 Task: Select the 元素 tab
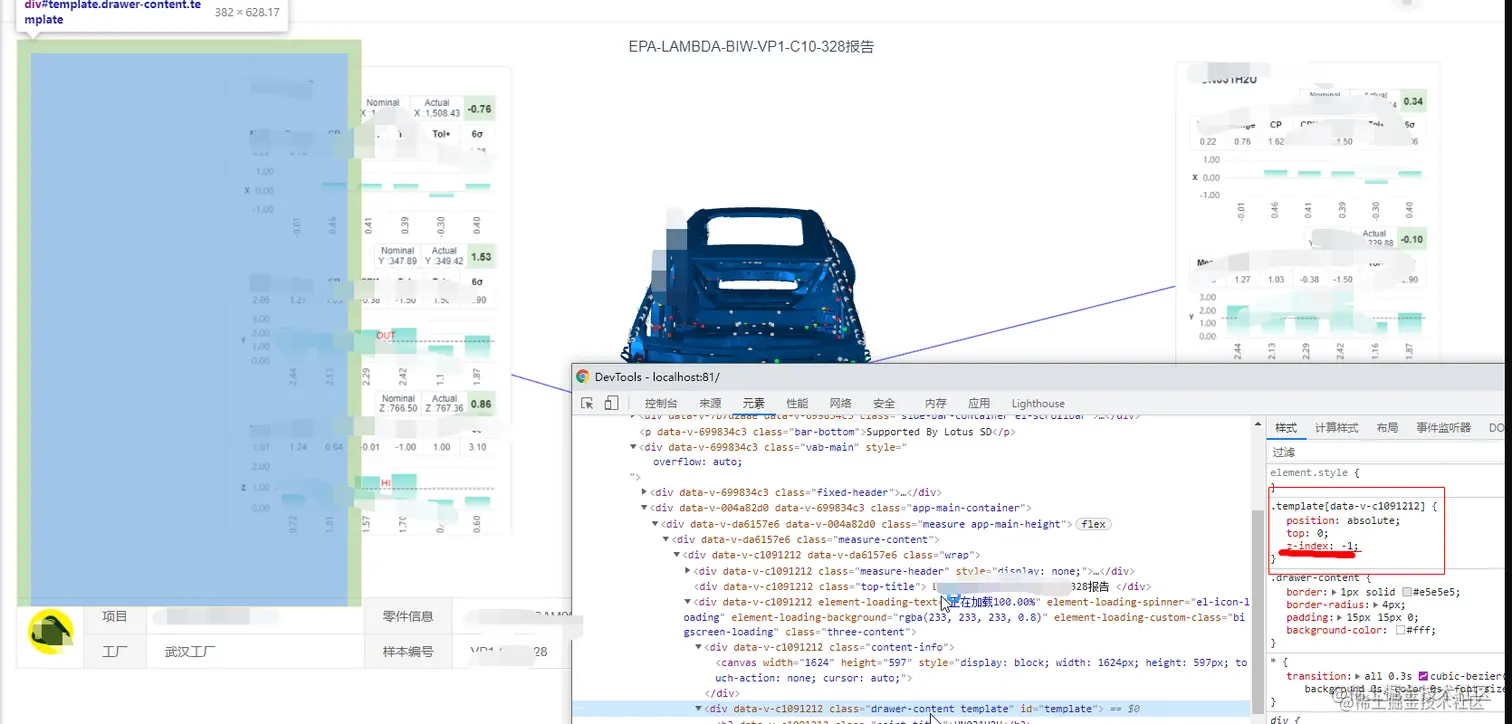pos(753,403)
